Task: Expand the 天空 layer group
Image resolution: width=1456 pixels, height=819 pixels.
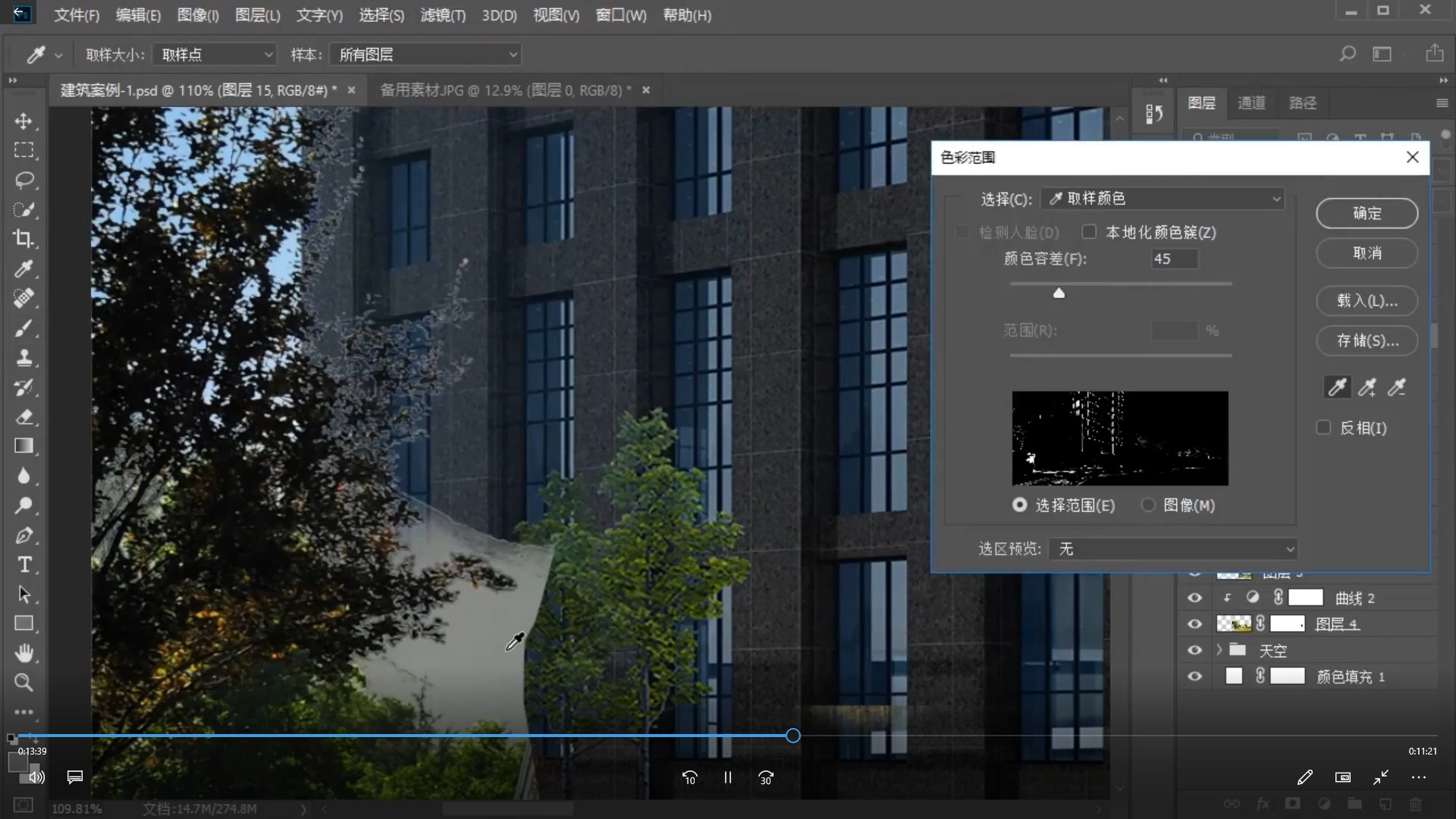Action: tap(1219, 650)
